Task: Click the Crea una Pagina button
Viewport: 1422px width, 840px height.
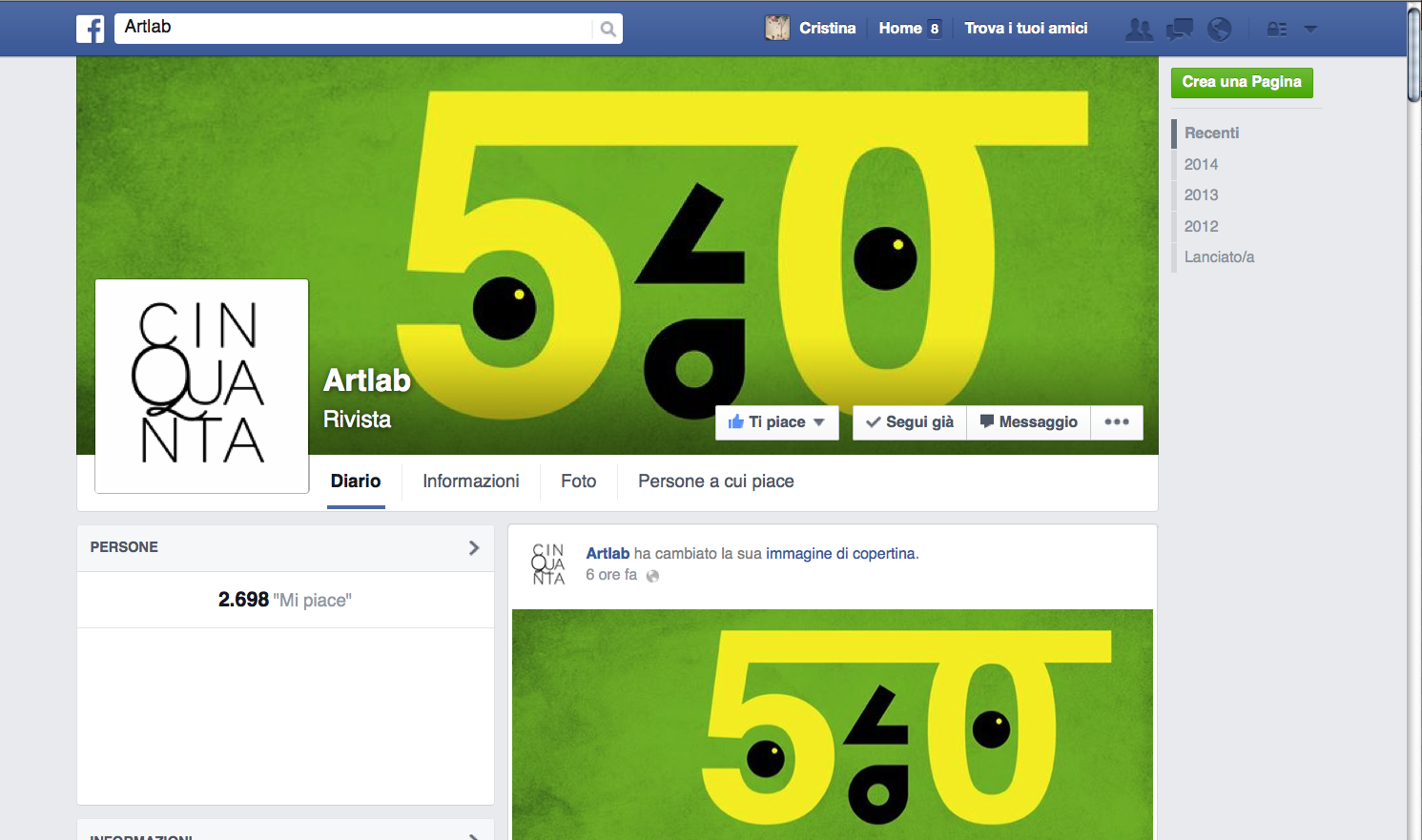Action: [x=1242, y=82]
